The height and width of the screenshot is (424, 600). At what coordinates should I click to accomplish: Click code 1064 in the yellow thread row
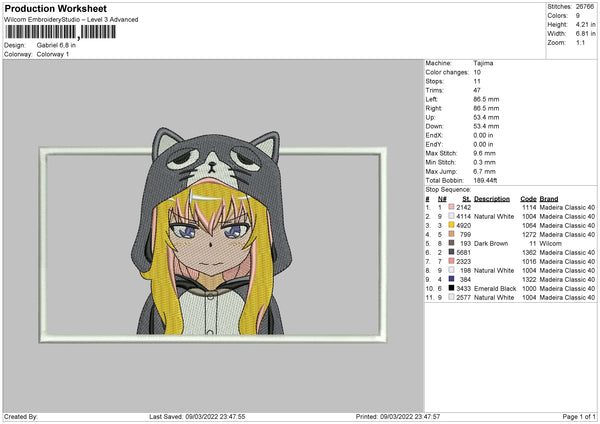529,225
